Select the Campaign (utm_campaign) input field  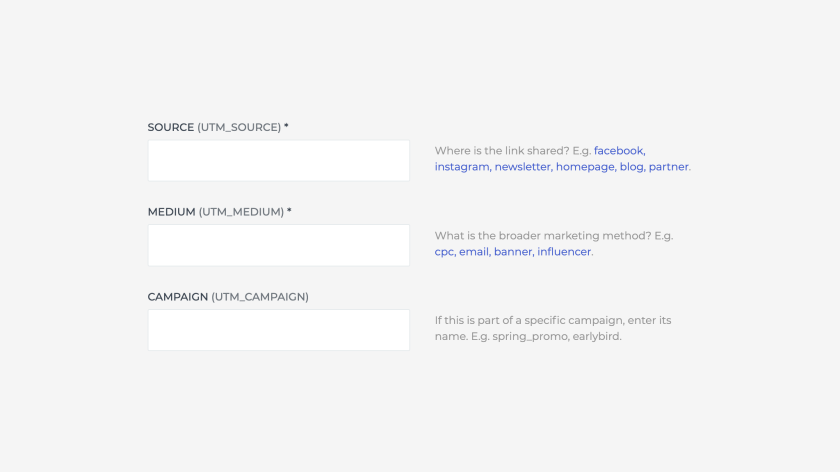tap(278, 330)
